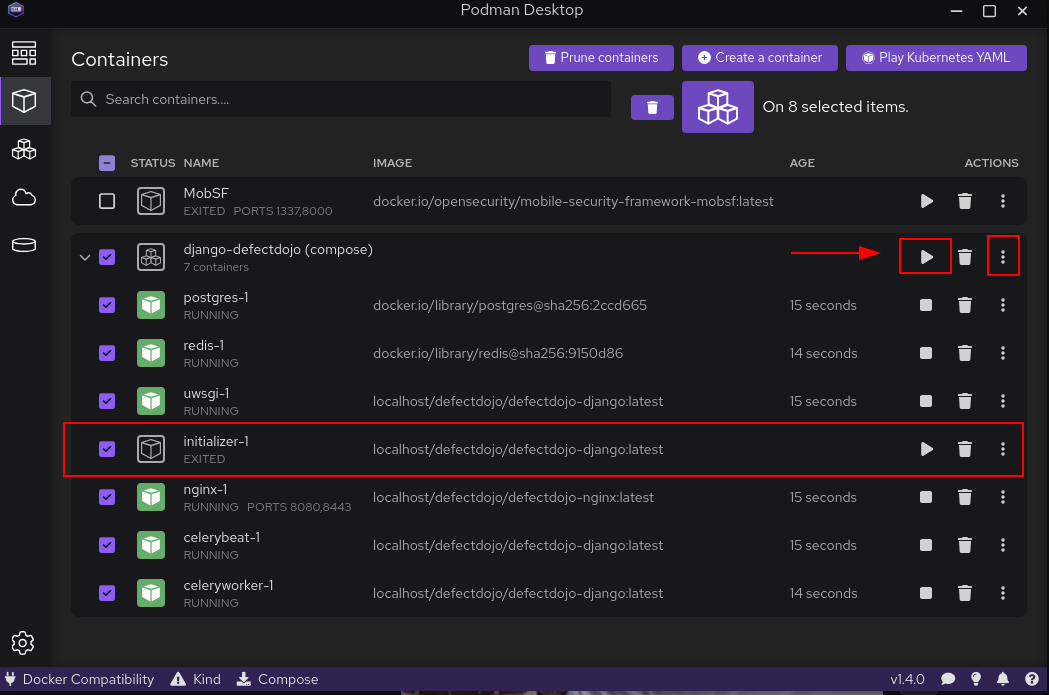This screenshot has width=1049, height=695.
Task: Open postgres-1 more actions menu
Action: [1002, 305]
